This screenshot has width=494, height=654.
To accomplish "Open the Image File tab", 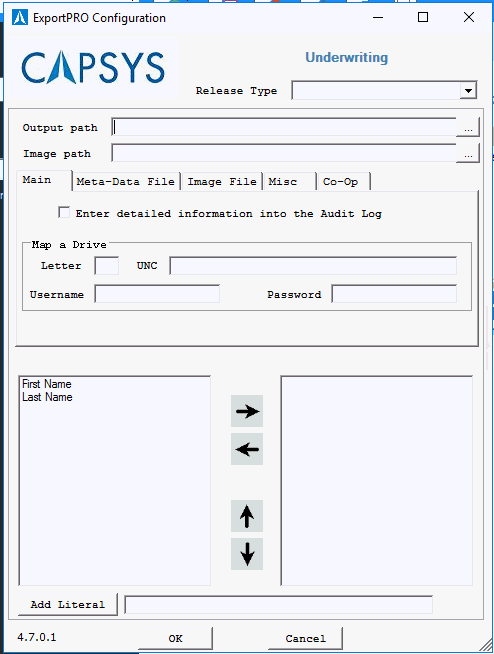I will coord(222,181).
